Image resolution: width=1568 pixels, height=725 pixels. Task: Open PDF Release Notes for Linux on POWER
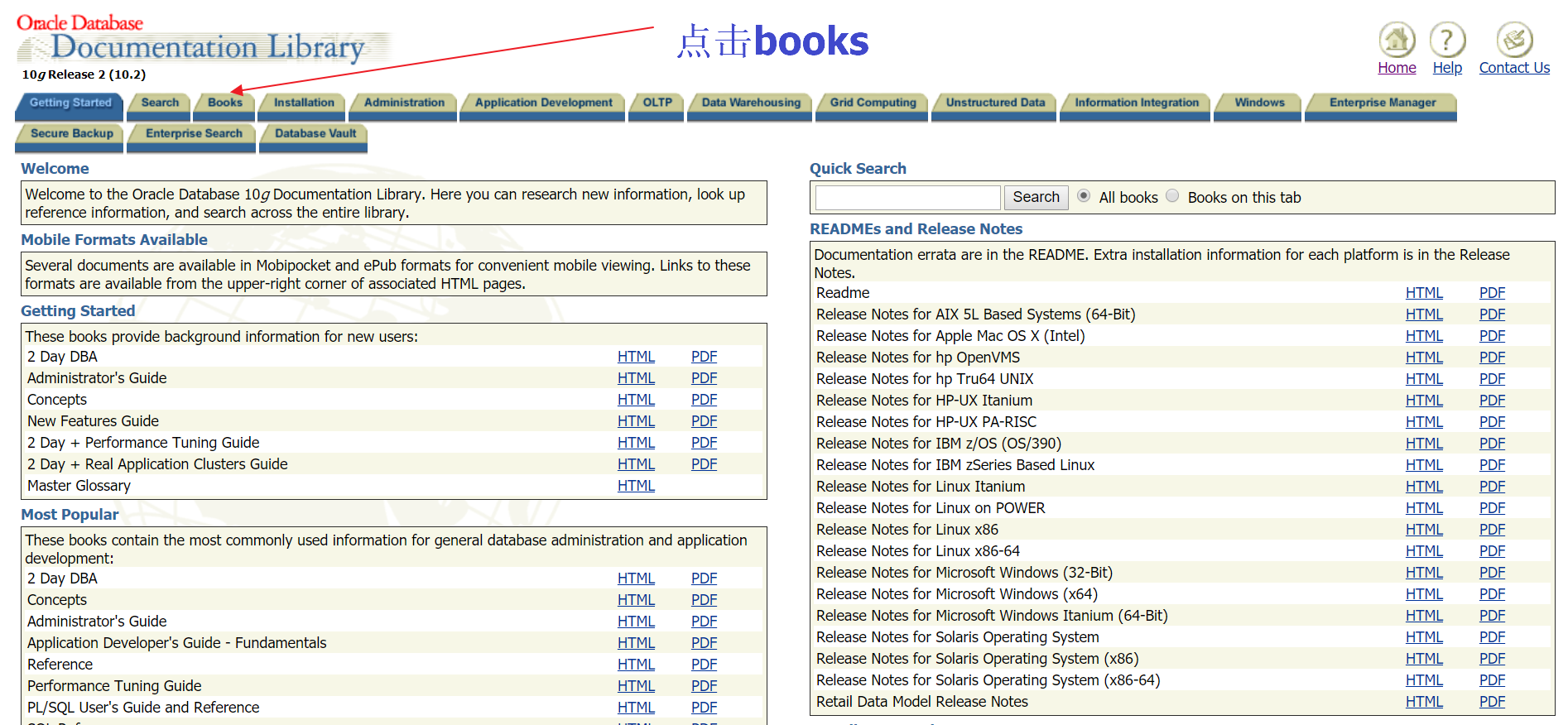(1492, 508)
